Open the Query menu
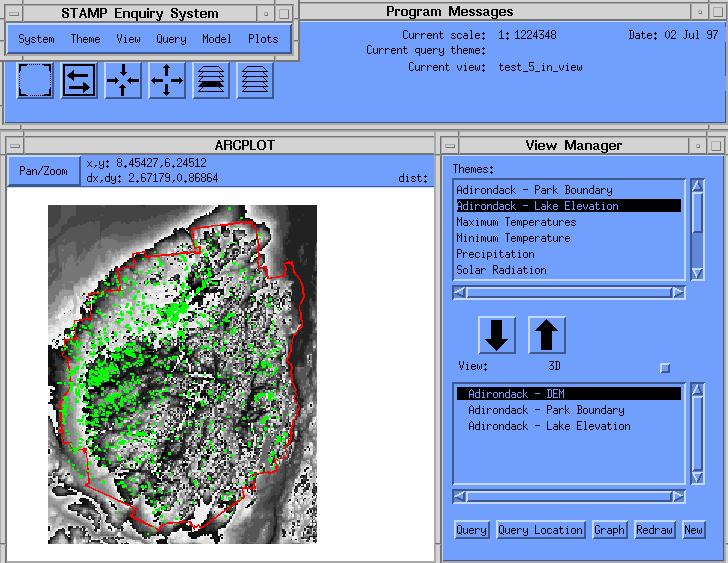The width and height of the screenshot is (728, 563). [171, 39]
